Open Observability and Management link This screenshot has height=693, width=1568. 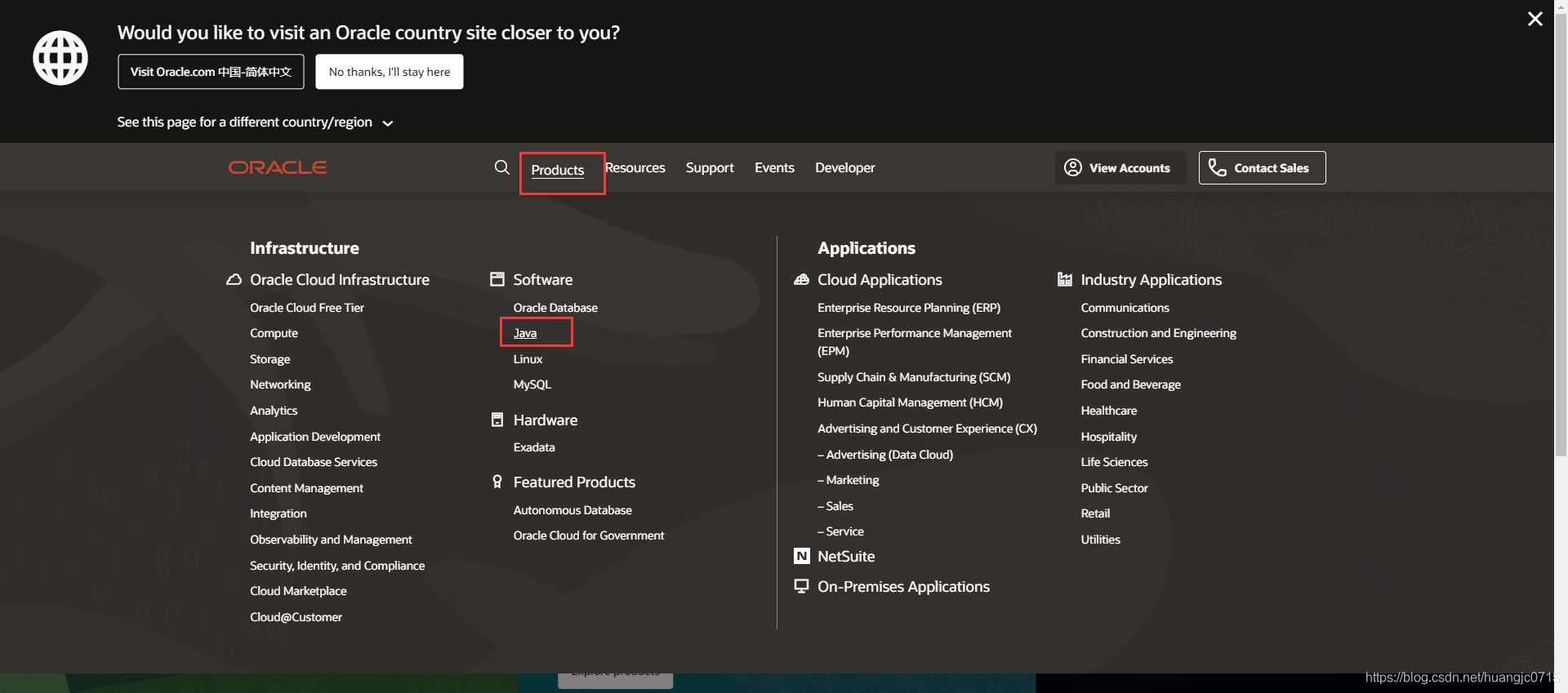[x=331, y=540]
